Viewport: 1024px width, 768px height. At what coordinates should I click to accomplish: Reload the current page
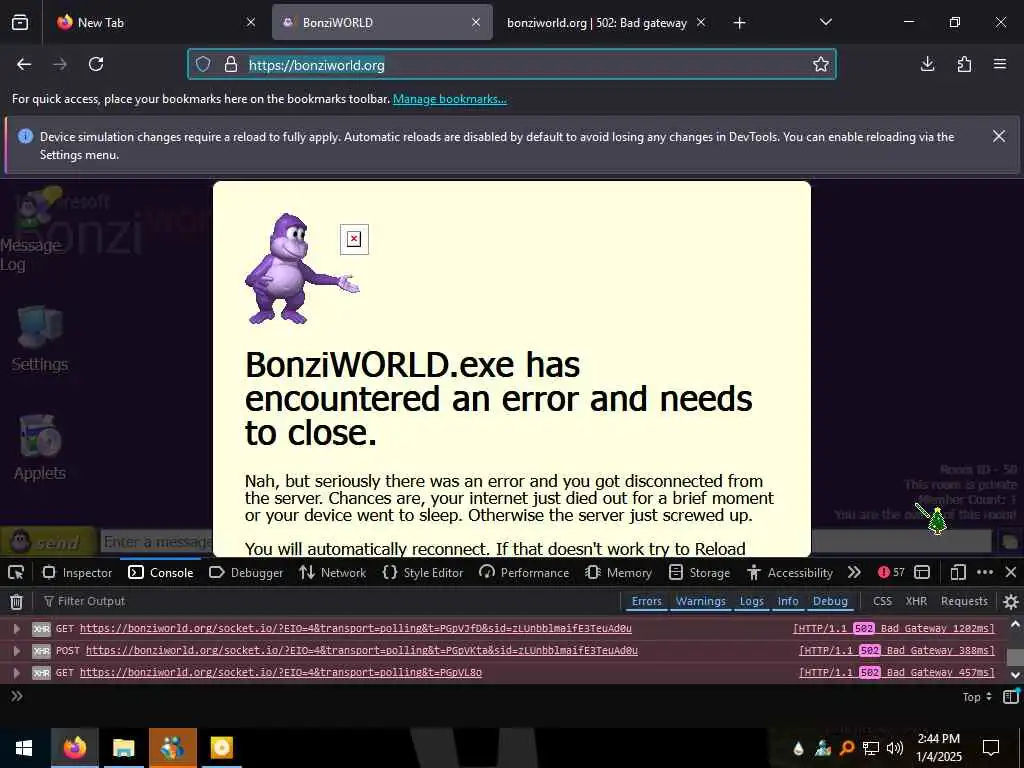point(96,64)
